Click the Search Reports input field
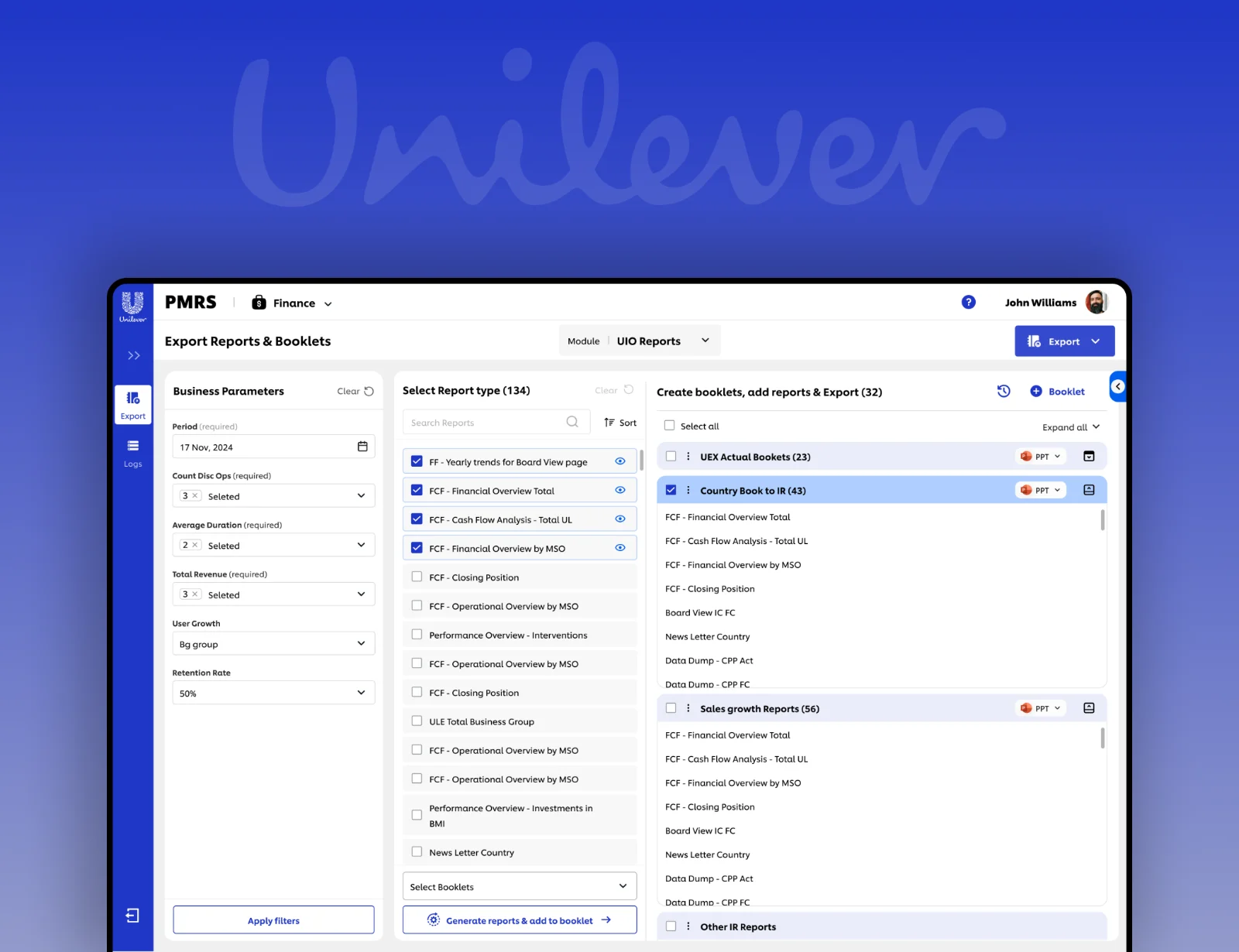 point(496,422)
